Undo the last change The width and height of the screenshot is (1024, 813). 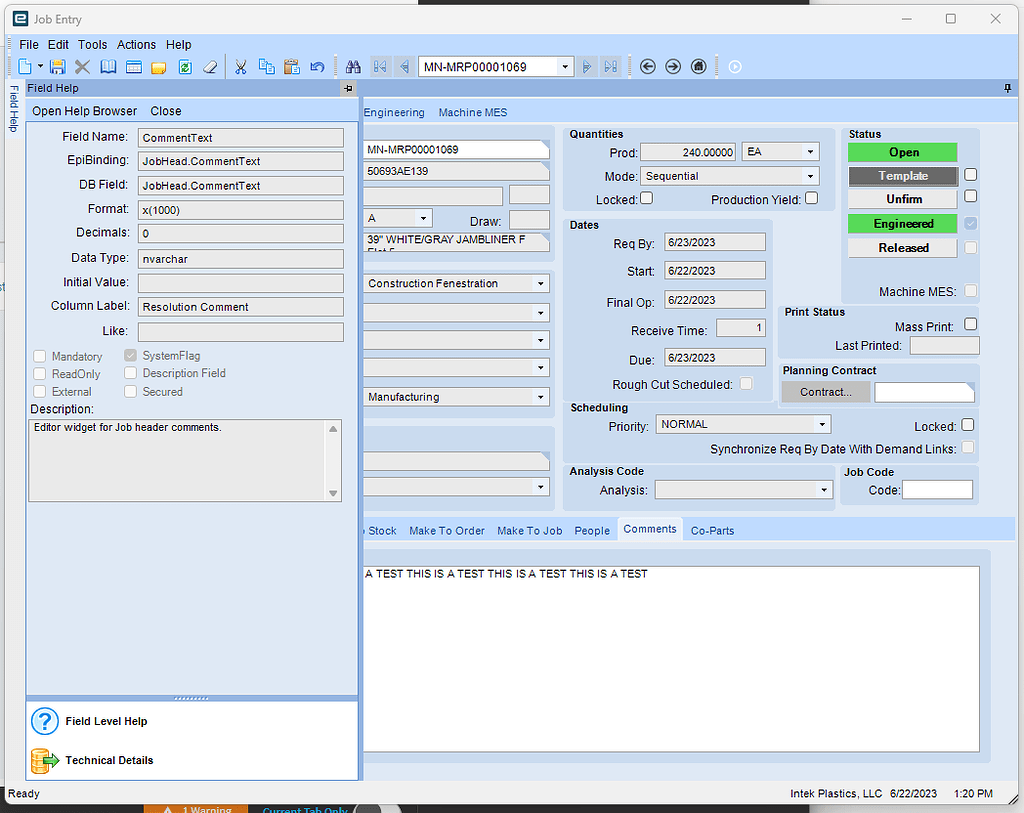(316, 66)
